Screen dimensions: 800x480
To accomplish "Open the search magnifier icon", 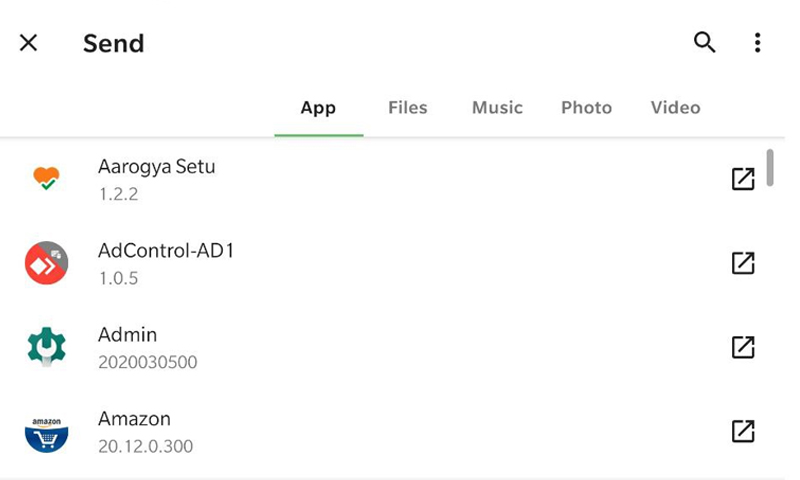I will coord(705,42).
